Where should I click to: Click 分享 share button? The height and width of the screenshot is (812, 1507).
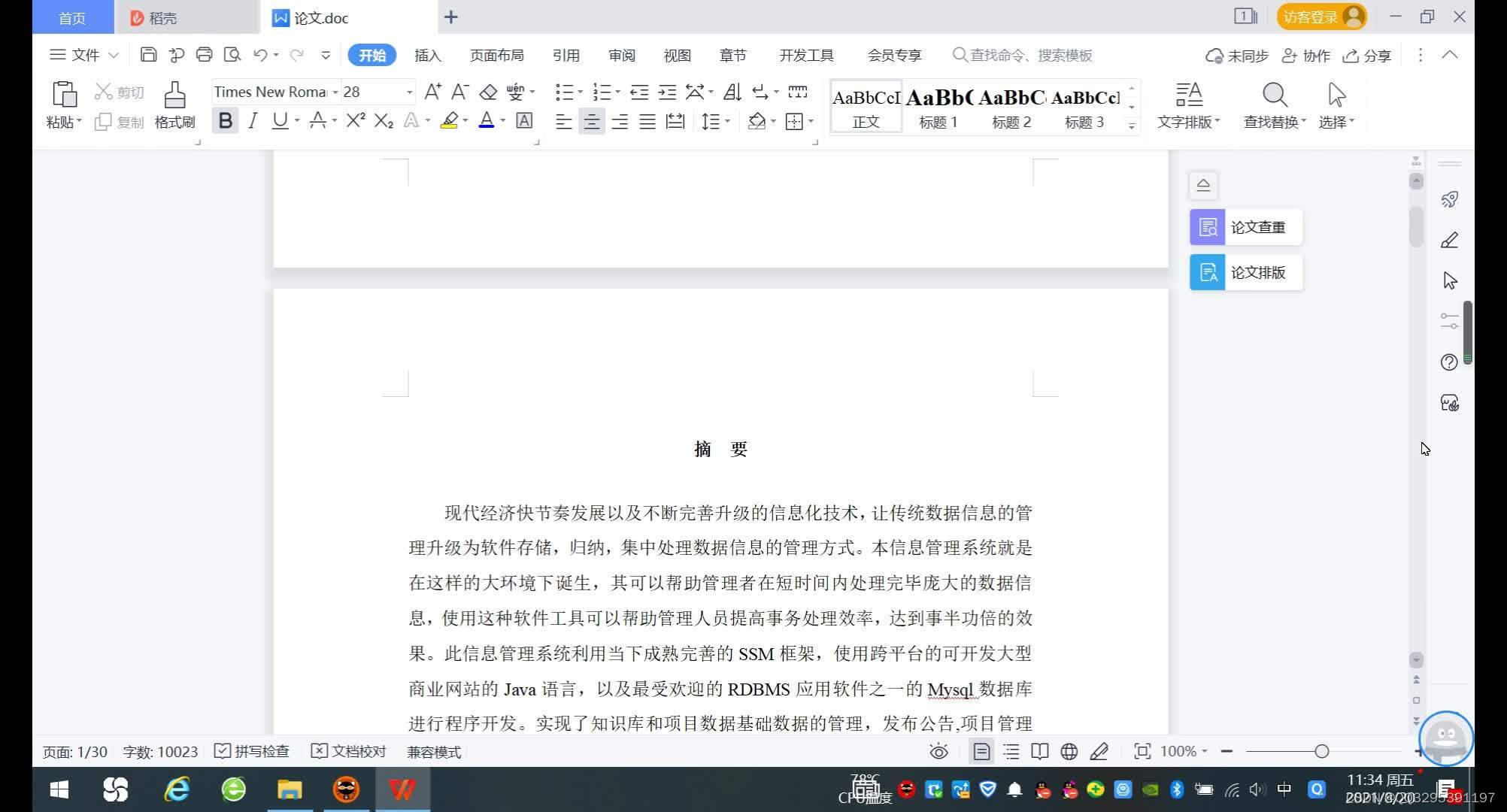1367,56
